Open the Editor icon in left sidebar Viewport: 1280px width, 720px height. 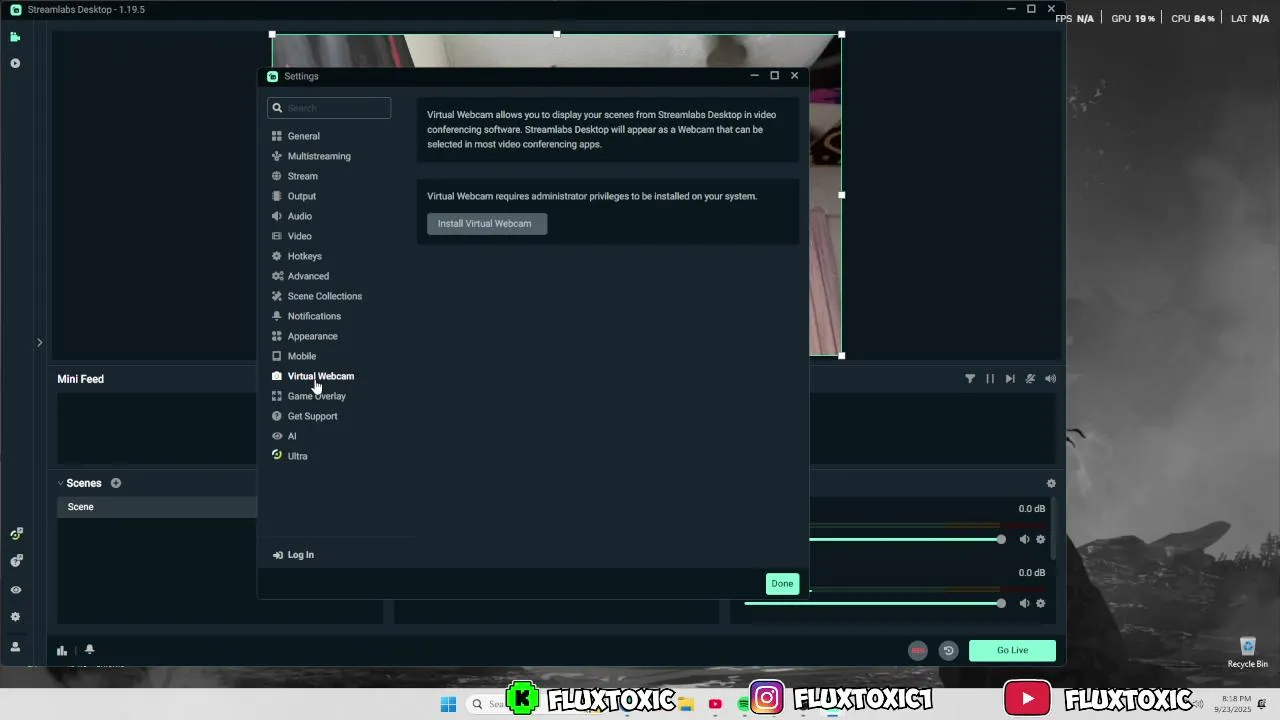[x=15, y=37]
